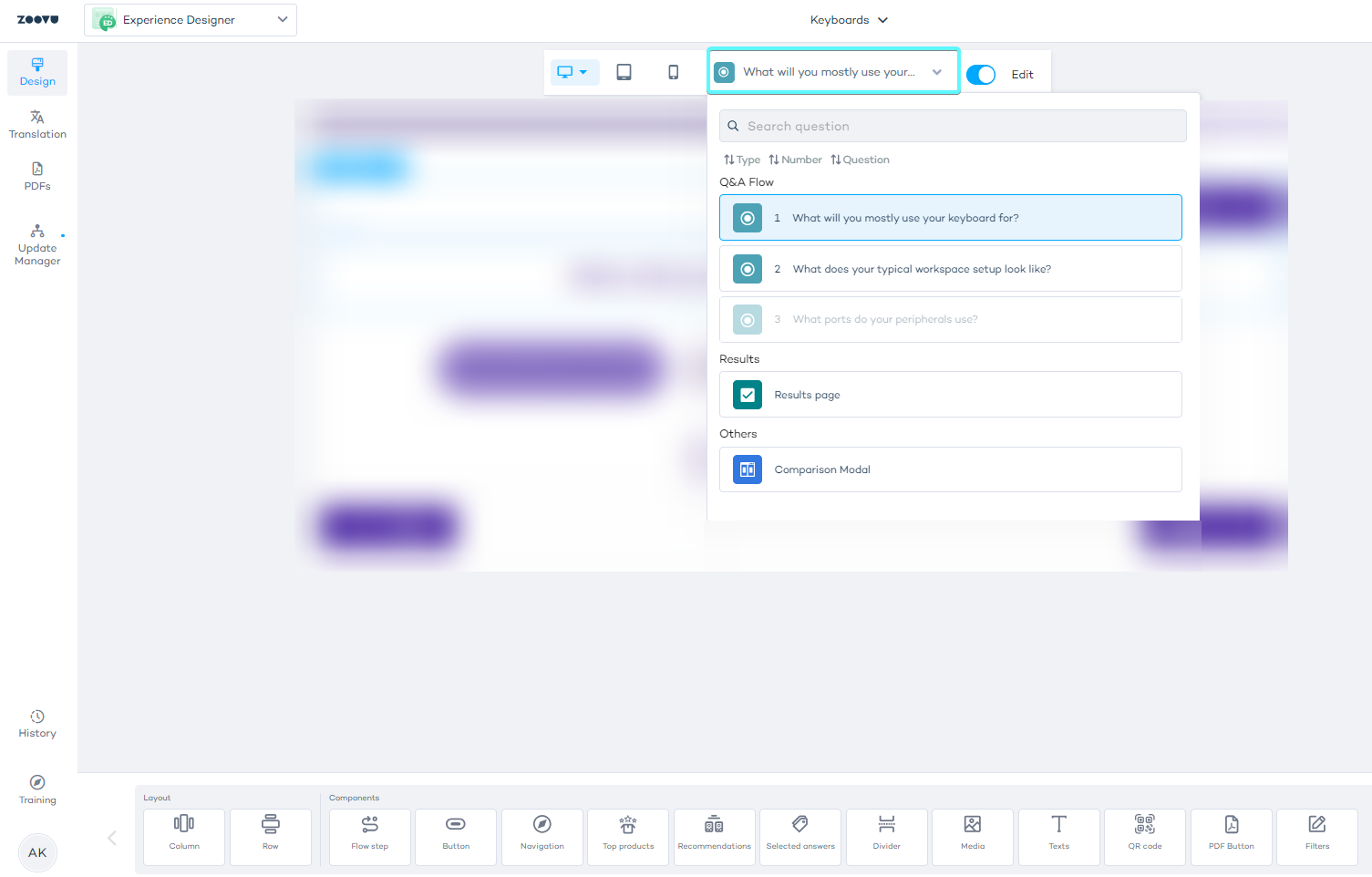The width and height of the screenshot is (1372, 877).
Task: Sort questions by Type
Action: [742, 160]
